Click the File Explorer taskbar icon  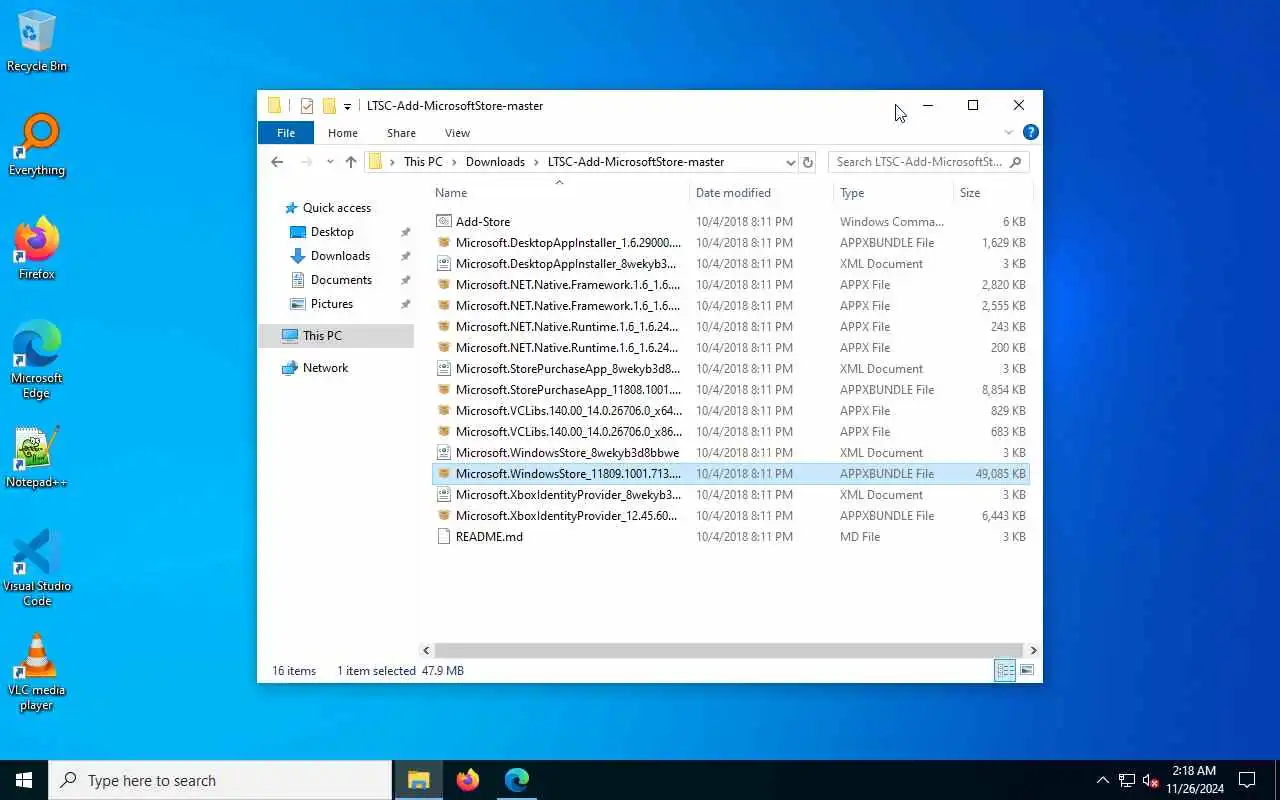pyautogui.click(x=418, y=780)
